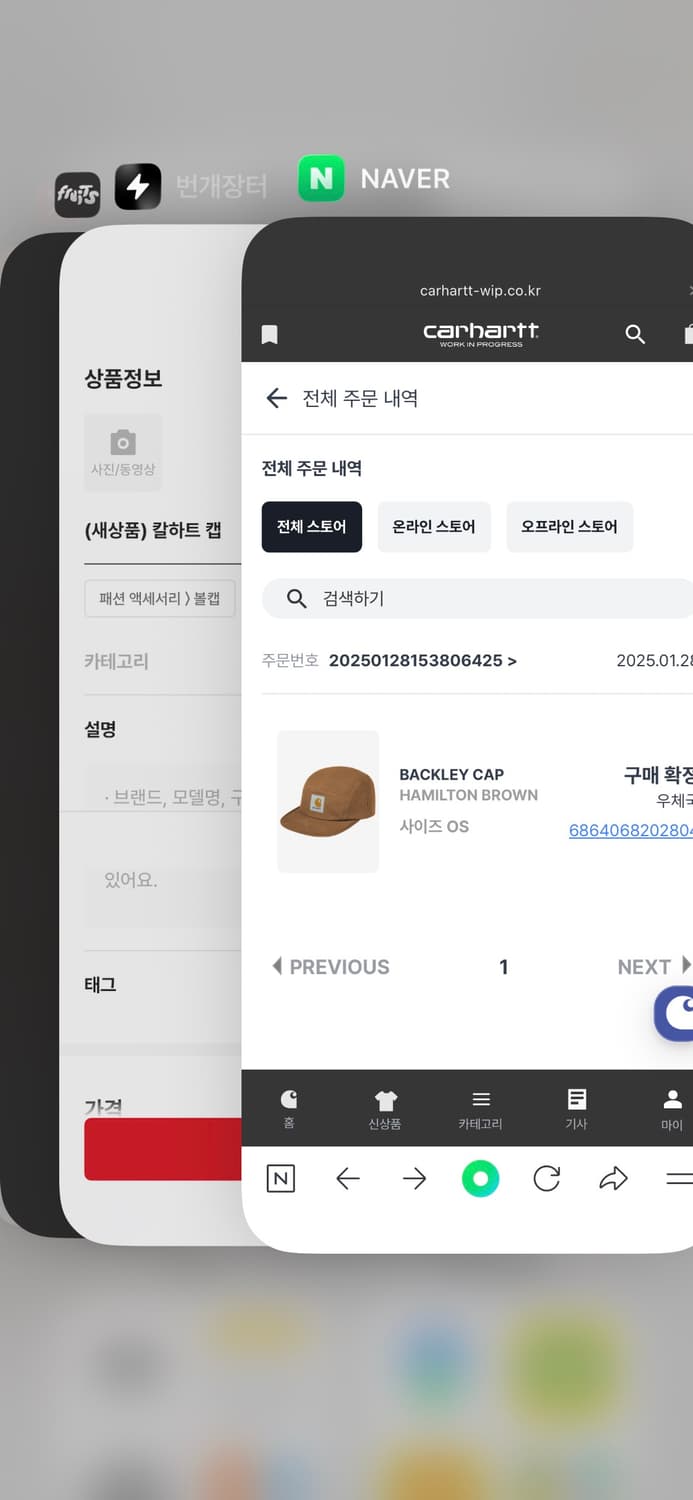Open the Fruits app icon in switcher
The width and height of the screenshot is (693, 1500).
pos(77,194)
